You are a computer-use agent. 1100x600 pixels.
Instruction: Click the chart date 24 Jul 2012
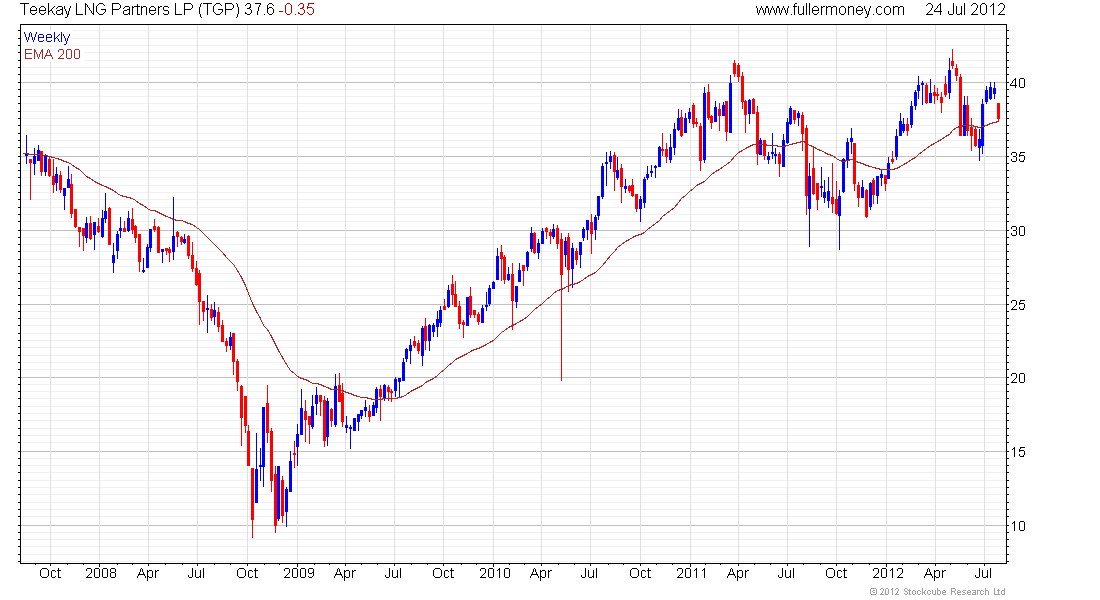(x=965, y=9)
